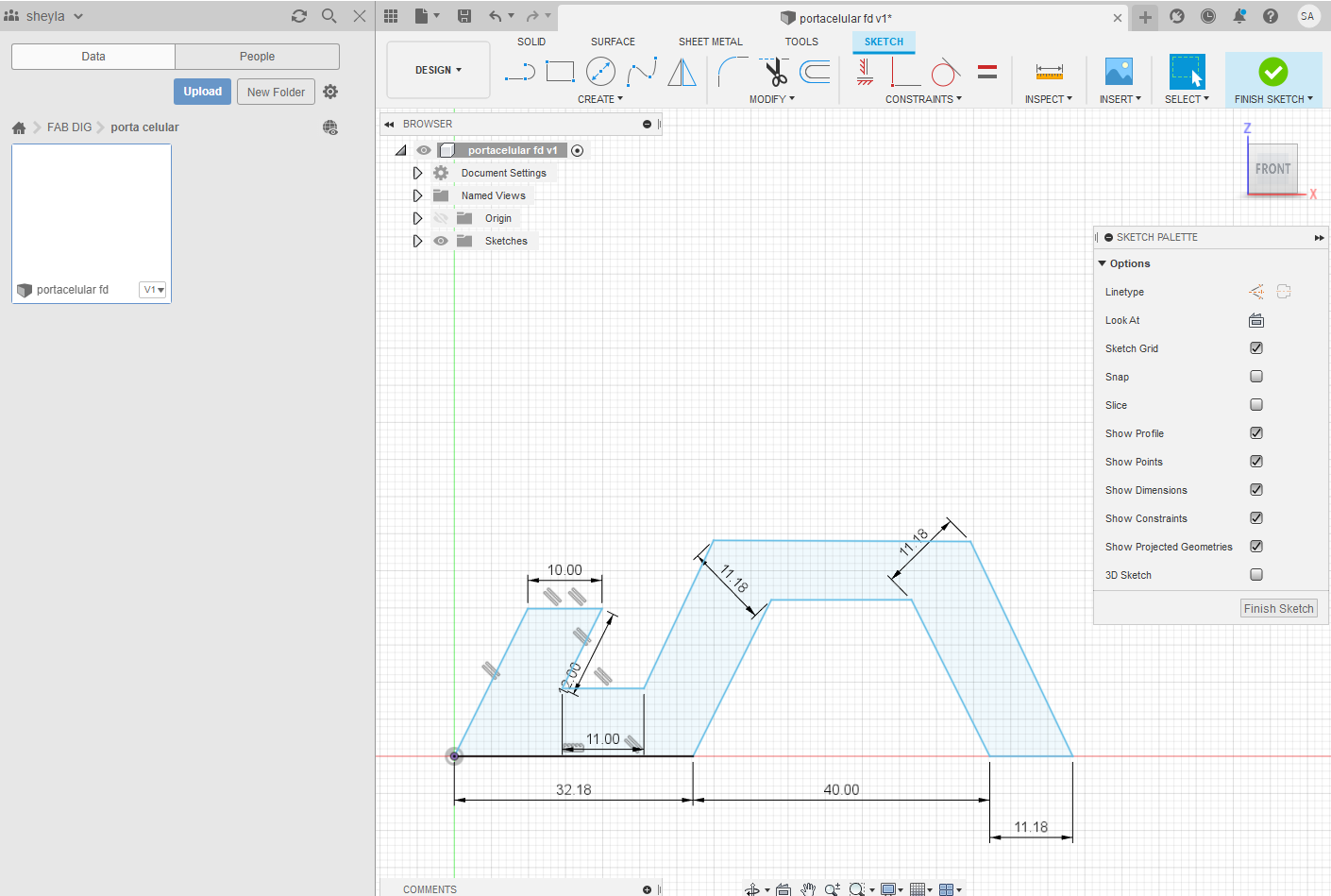Toggle visibility of the Sketches folder
Viewport: 1331px width, 896px height.
point(441,241)
